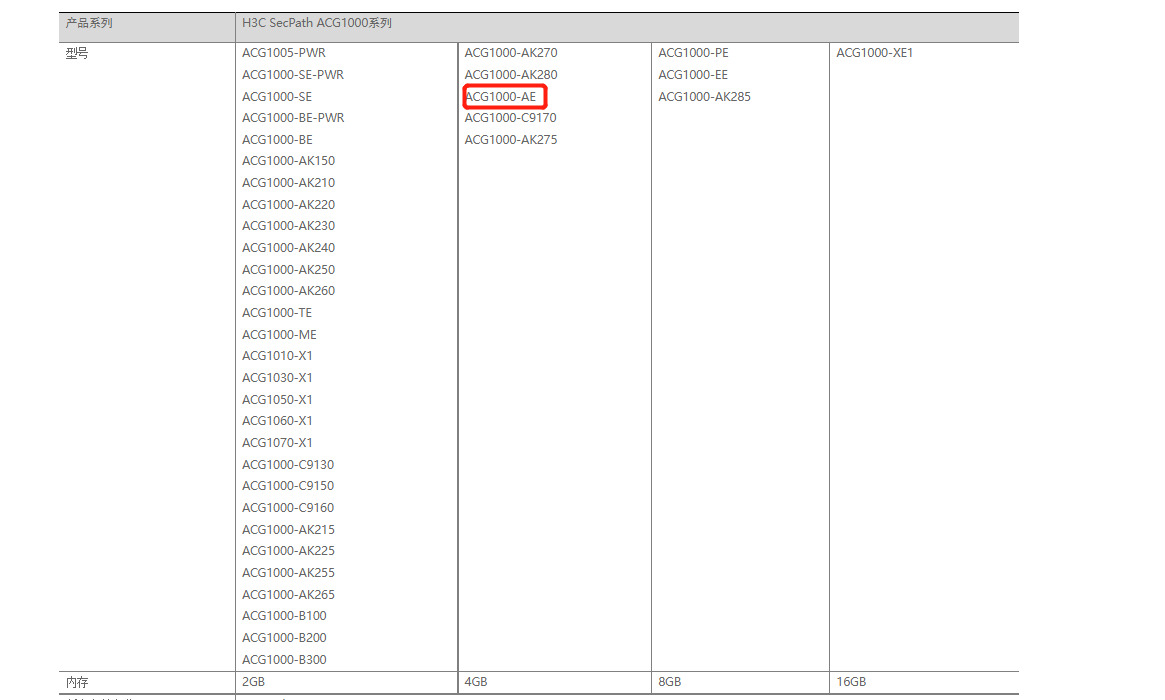Click the ACG1050-X1 entry
Image resolution: width=1165 pixels, height=700 pixels.
pos(277,399)
